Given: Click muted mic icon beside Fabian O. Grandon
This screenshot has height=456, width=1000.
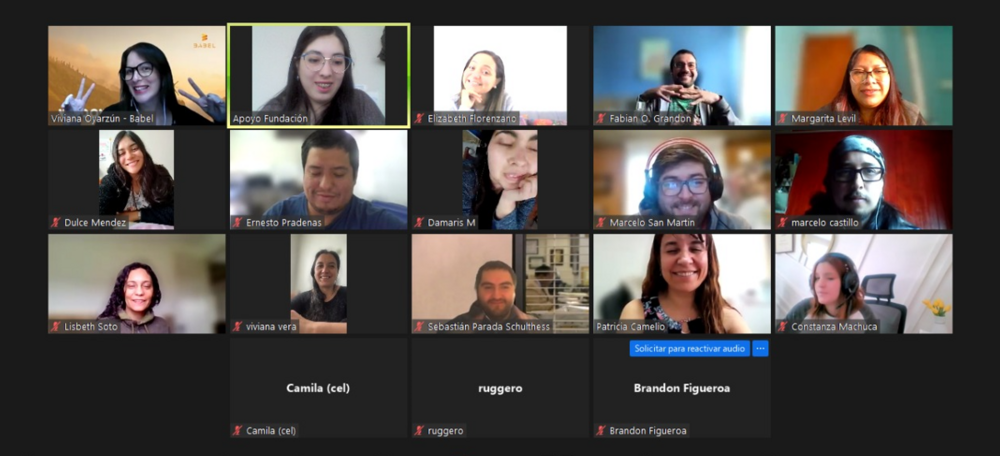Looking at the screenshot, I should click(x=601, y=119).
